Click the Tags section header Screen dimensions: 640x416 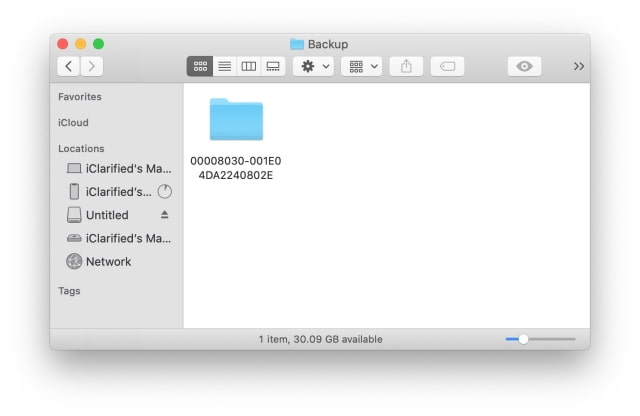[x=69, y=291]
